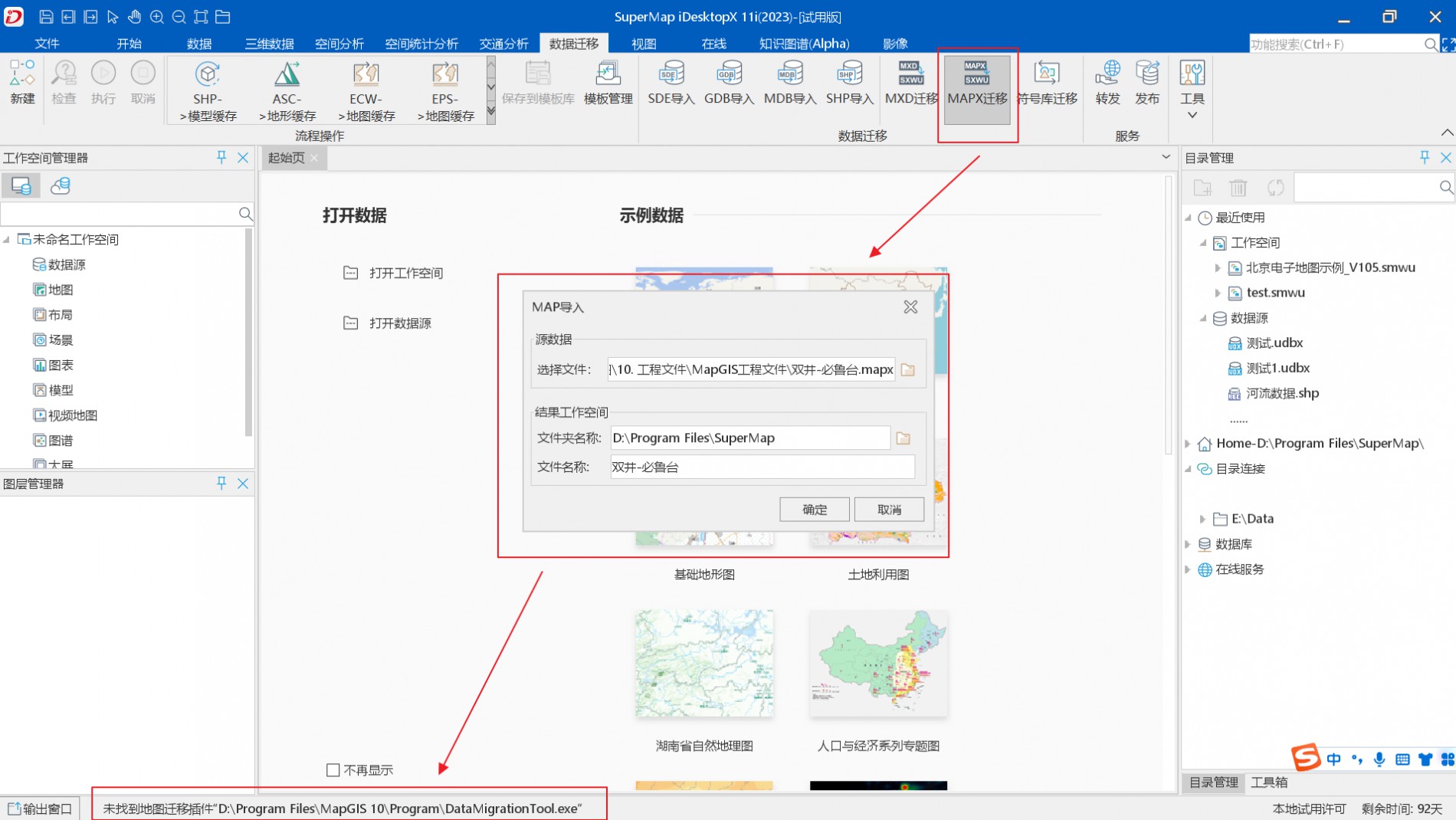Viewport: 1456px width, 820px height.
Task: Click the zoom-in icon in quick access bar
Action: (156, 16)
